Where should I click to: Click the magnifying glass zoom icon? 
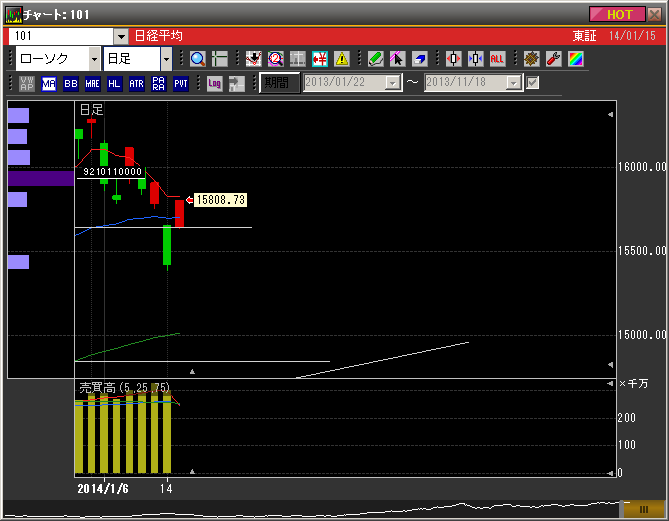point(197,59)
